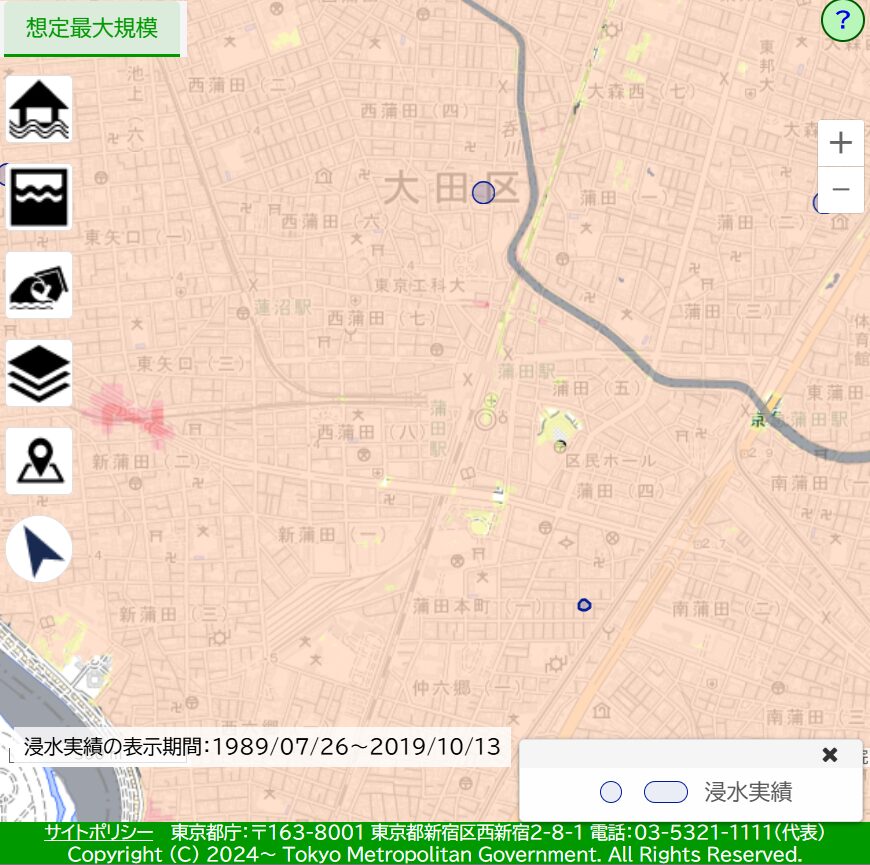Click the small flood record marker near 蒲田本町
This screenshot has height=865, width=870.
click(585, 604)
